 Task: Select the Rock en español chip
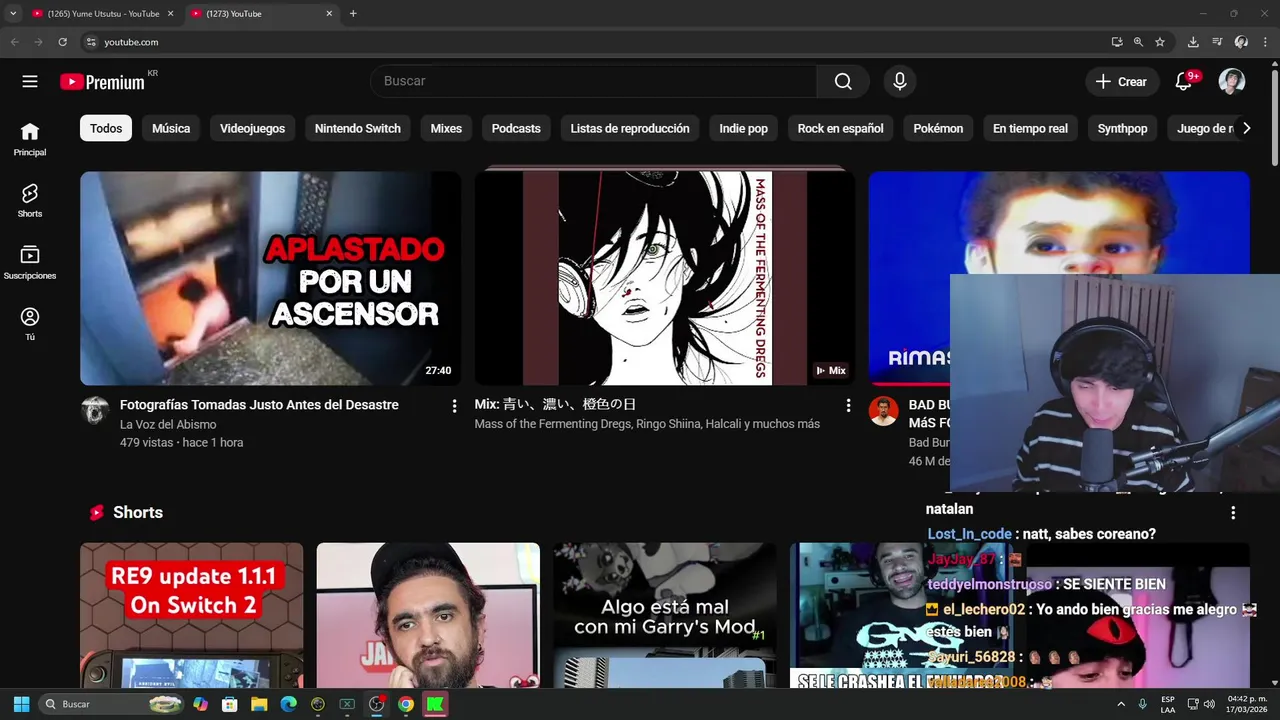[840, 128]
